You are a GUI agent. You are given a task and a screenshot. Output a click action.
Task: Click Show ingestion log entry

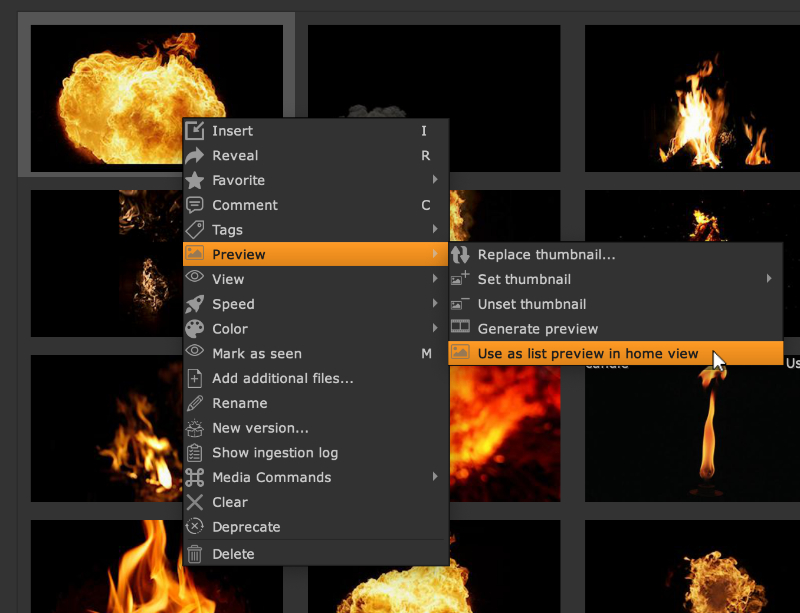(x=274, y=452)
